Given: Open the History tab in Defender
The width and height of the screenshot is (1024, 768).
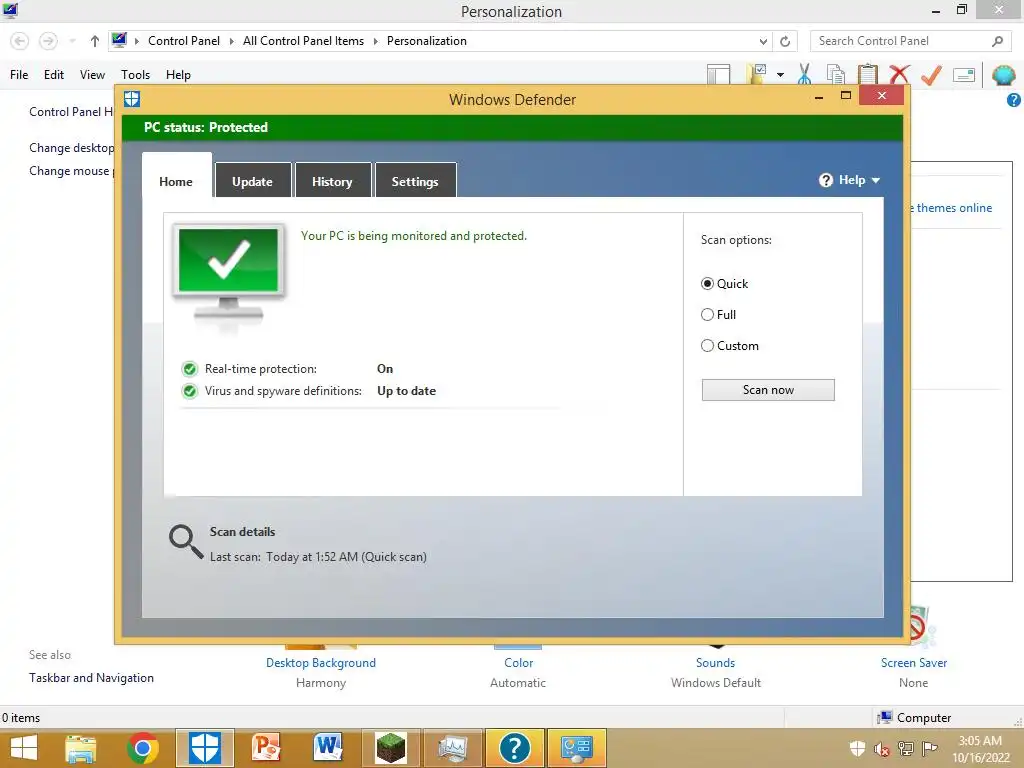Looking at the screenshot, I should [x=332, y=181].
